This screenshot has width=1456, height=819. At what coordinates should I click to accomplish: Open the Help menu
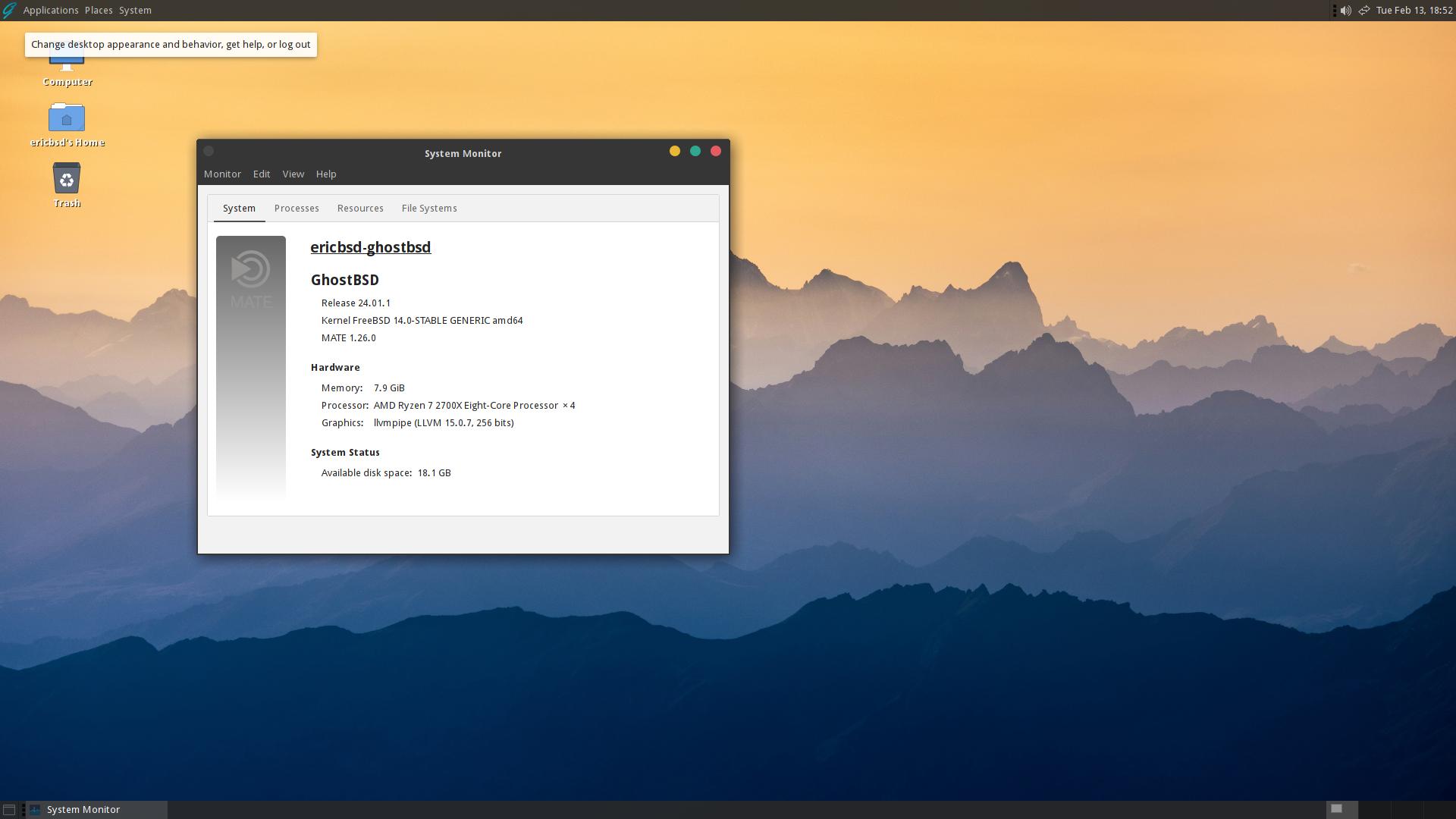[326, 174]
